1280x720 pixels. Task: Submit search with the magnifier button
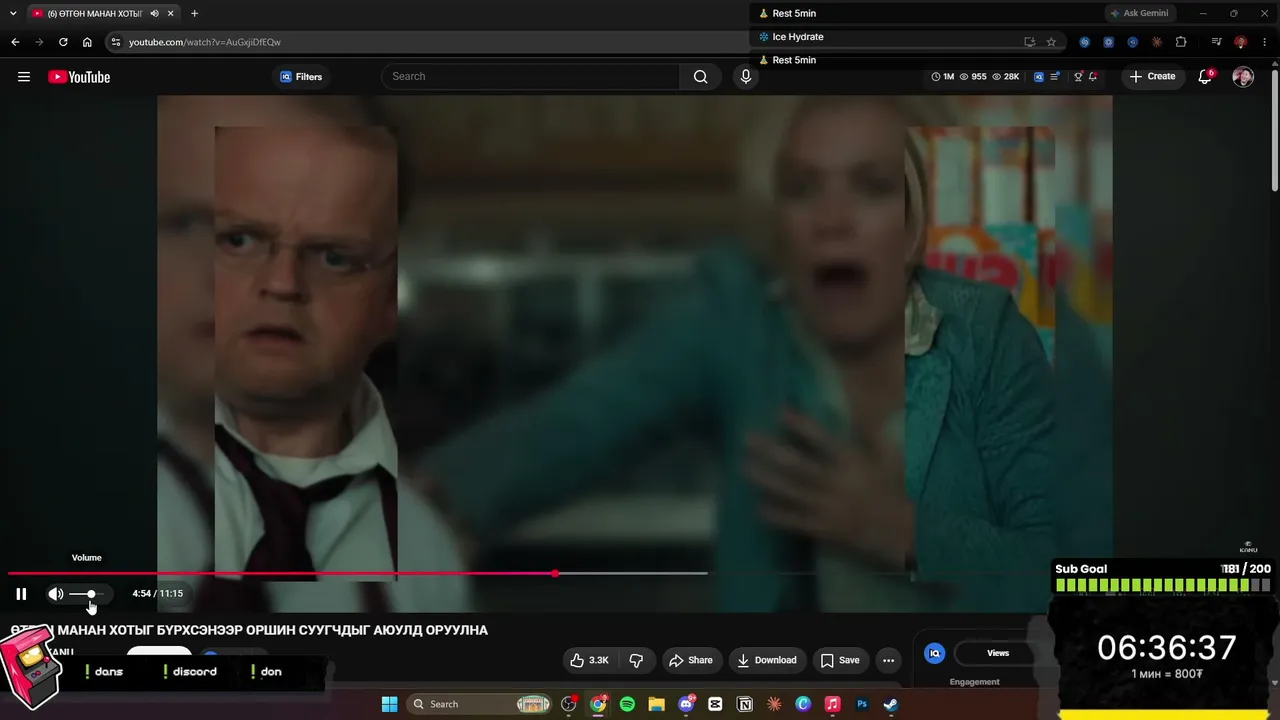tap(700, 76)
